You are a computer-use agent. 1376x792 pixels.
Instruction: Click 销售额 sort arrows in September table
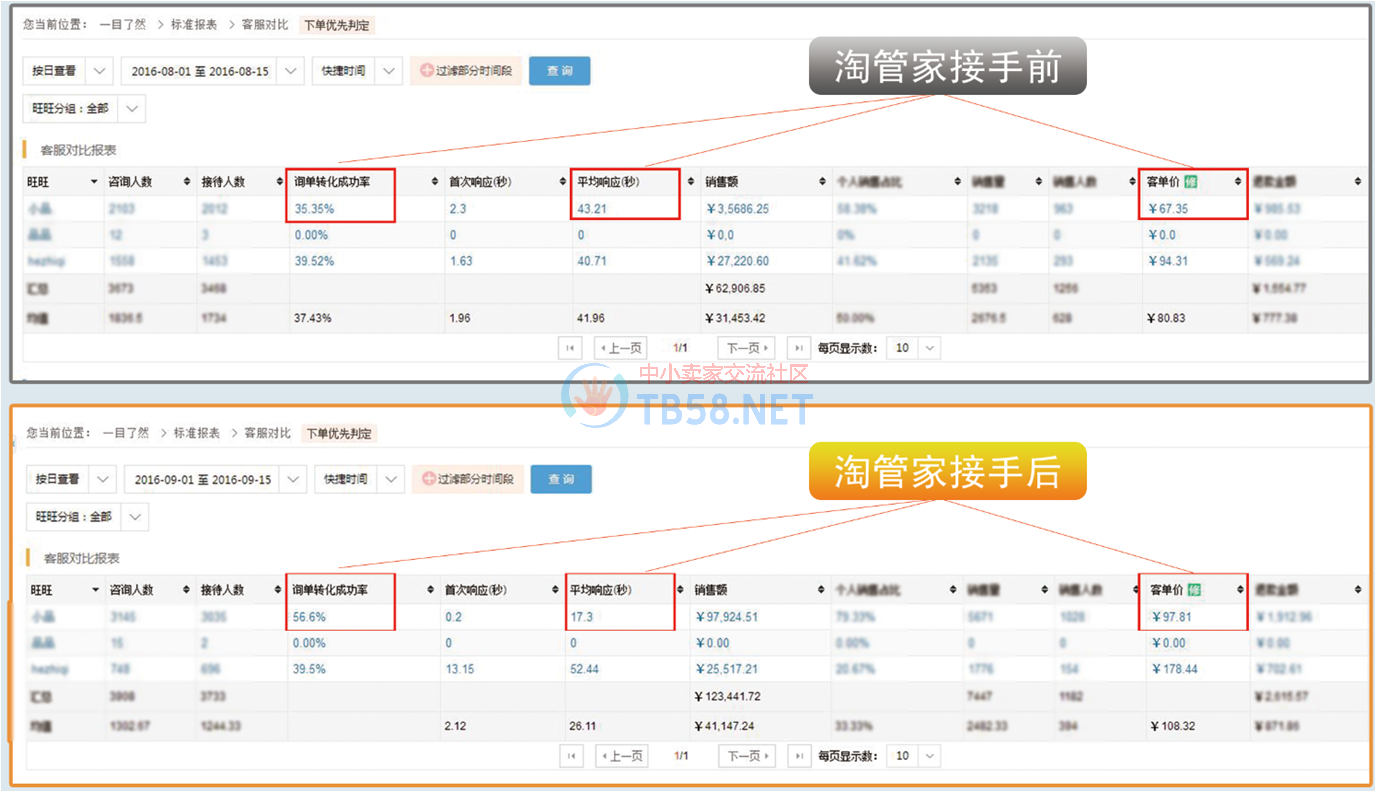pos(823,590)
